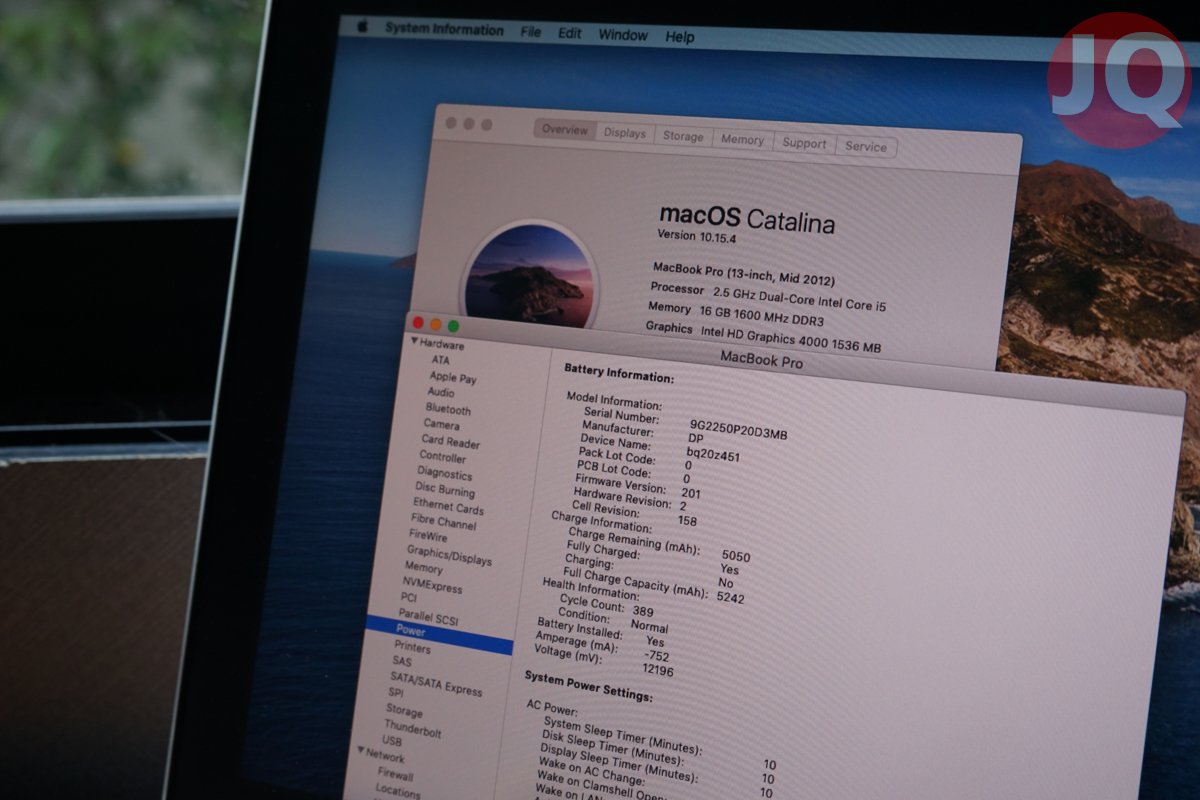Select ATA in the hardware sidebar

[441, 360]
